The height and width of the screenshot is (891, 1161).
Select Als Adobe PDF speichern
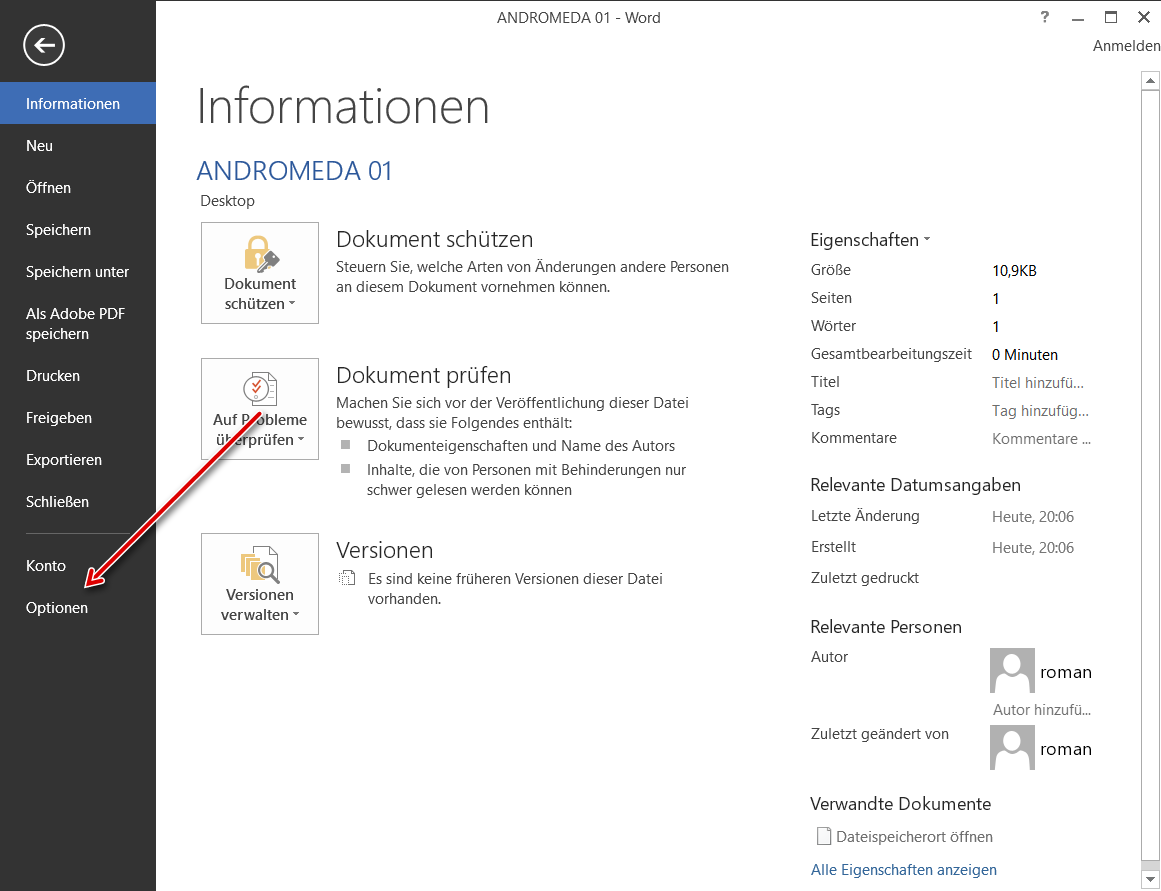[78, 324]
